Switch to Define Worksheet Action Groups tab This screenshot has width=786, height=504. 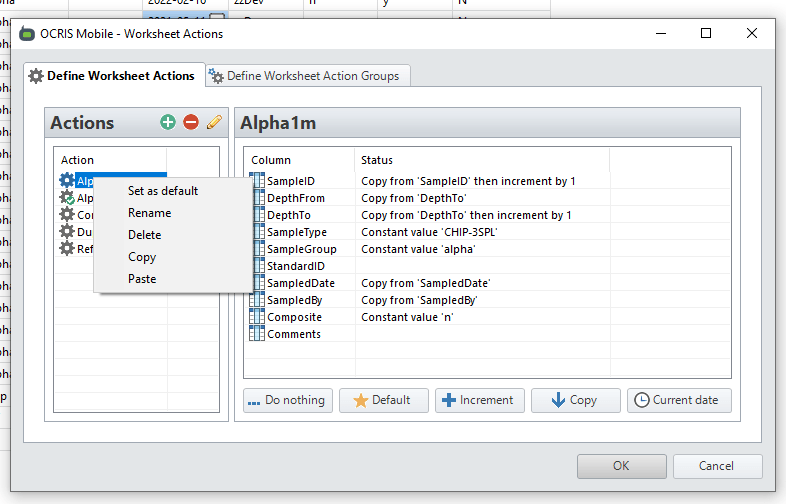tap(309, 76)
